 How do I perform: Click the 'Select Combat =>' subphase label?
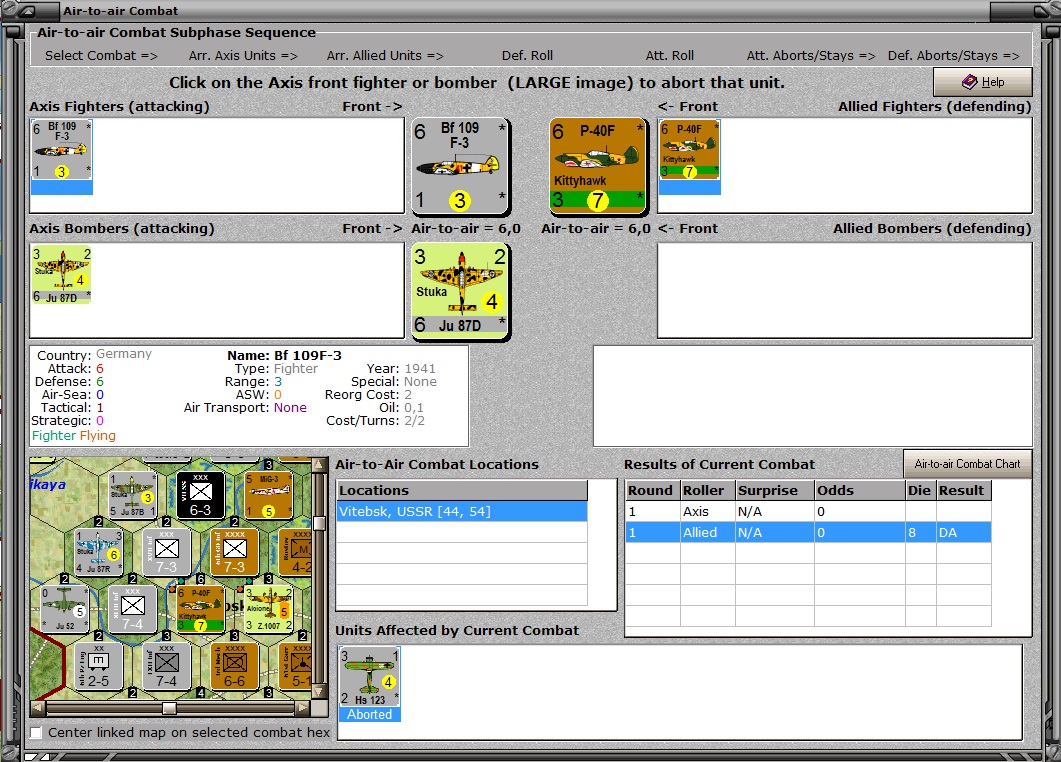pyautogui.click(x=101, y=55)
